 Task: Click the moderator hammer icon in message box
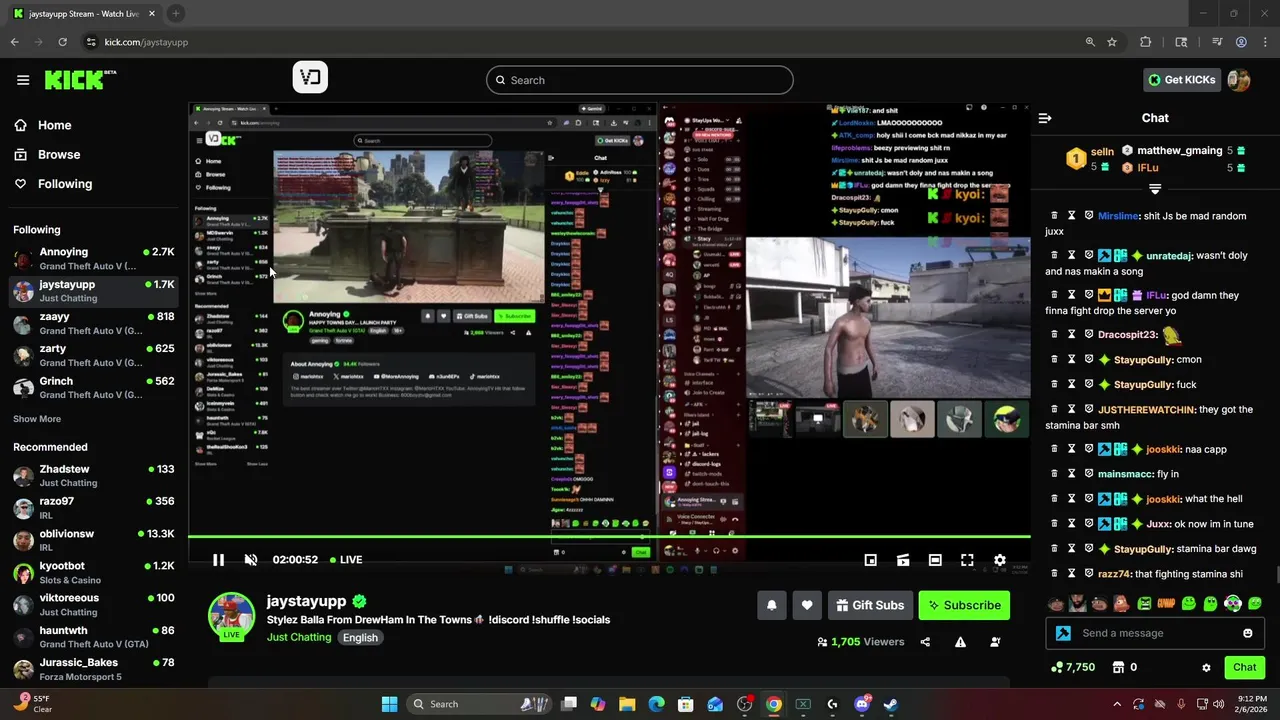point(1063,633)
